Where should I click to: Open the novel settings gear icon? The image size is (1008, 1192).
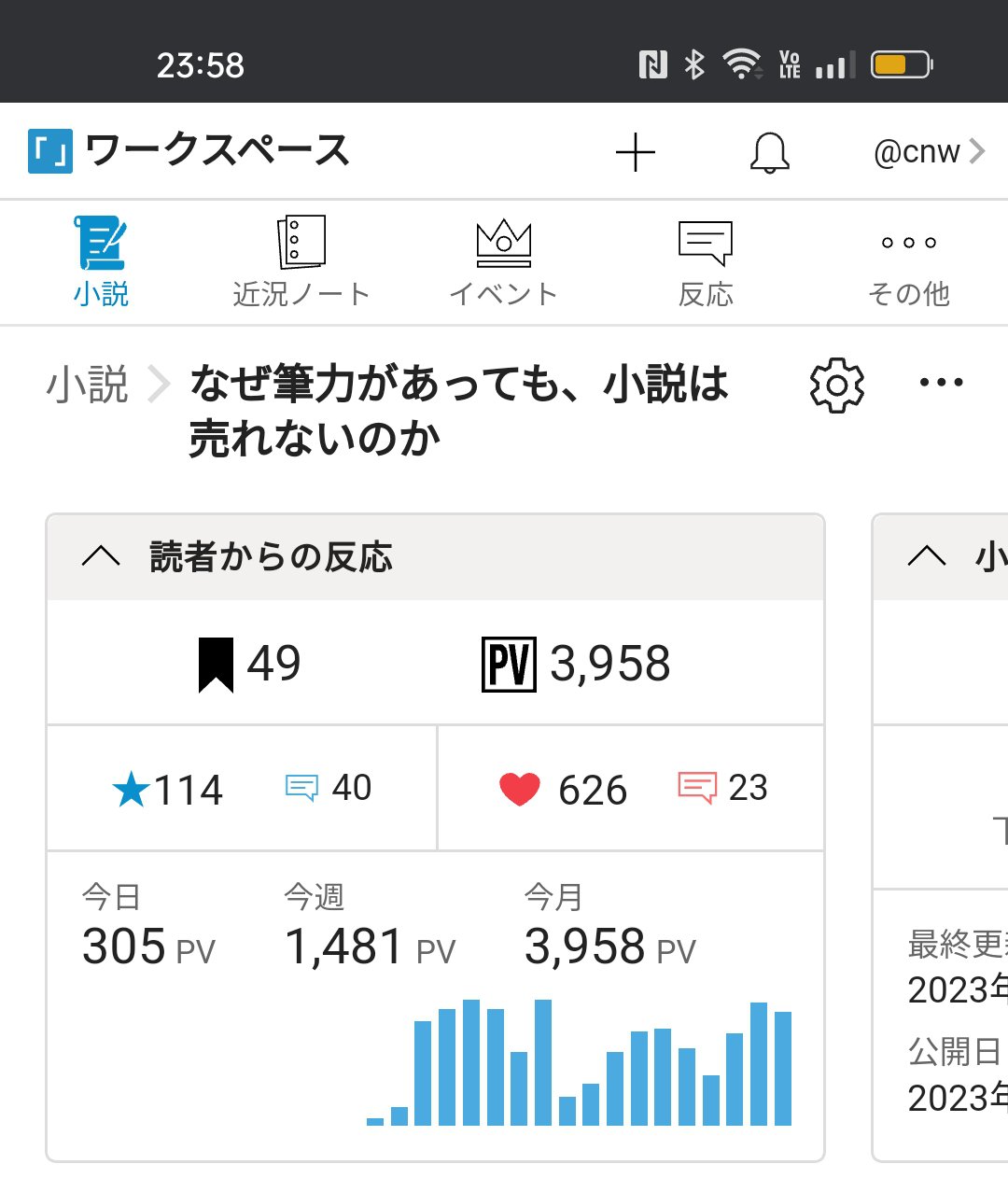point(836,385)
